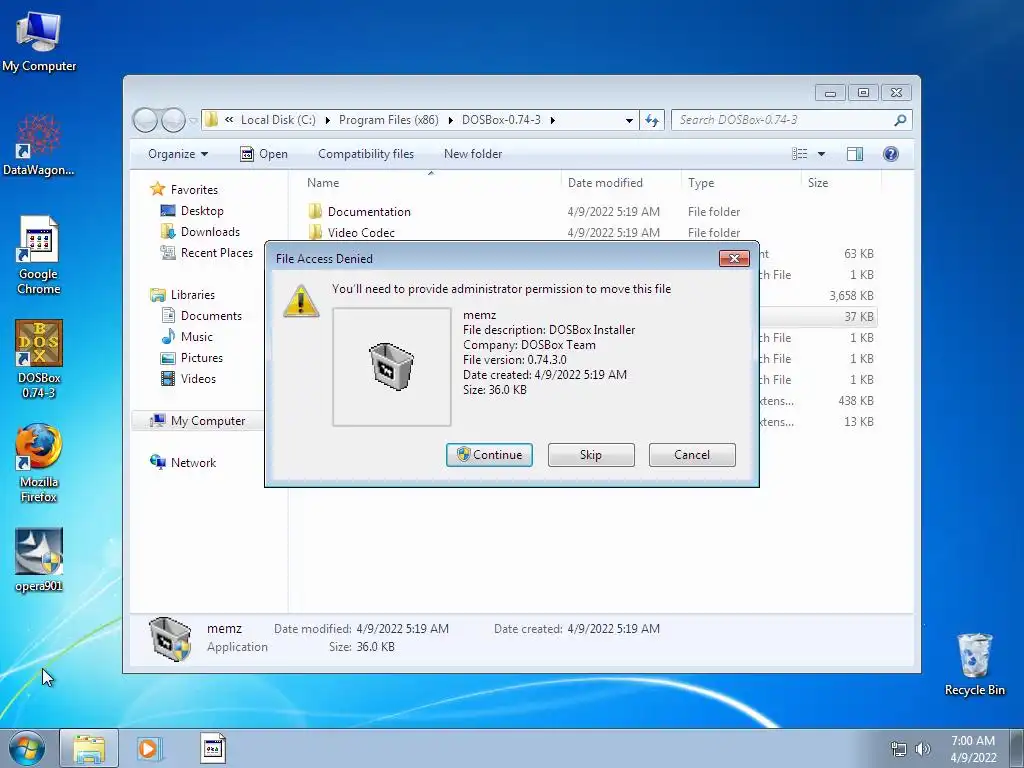Select the Video Codec folder
Screen dimensions: 1024x768
[351, 232]
